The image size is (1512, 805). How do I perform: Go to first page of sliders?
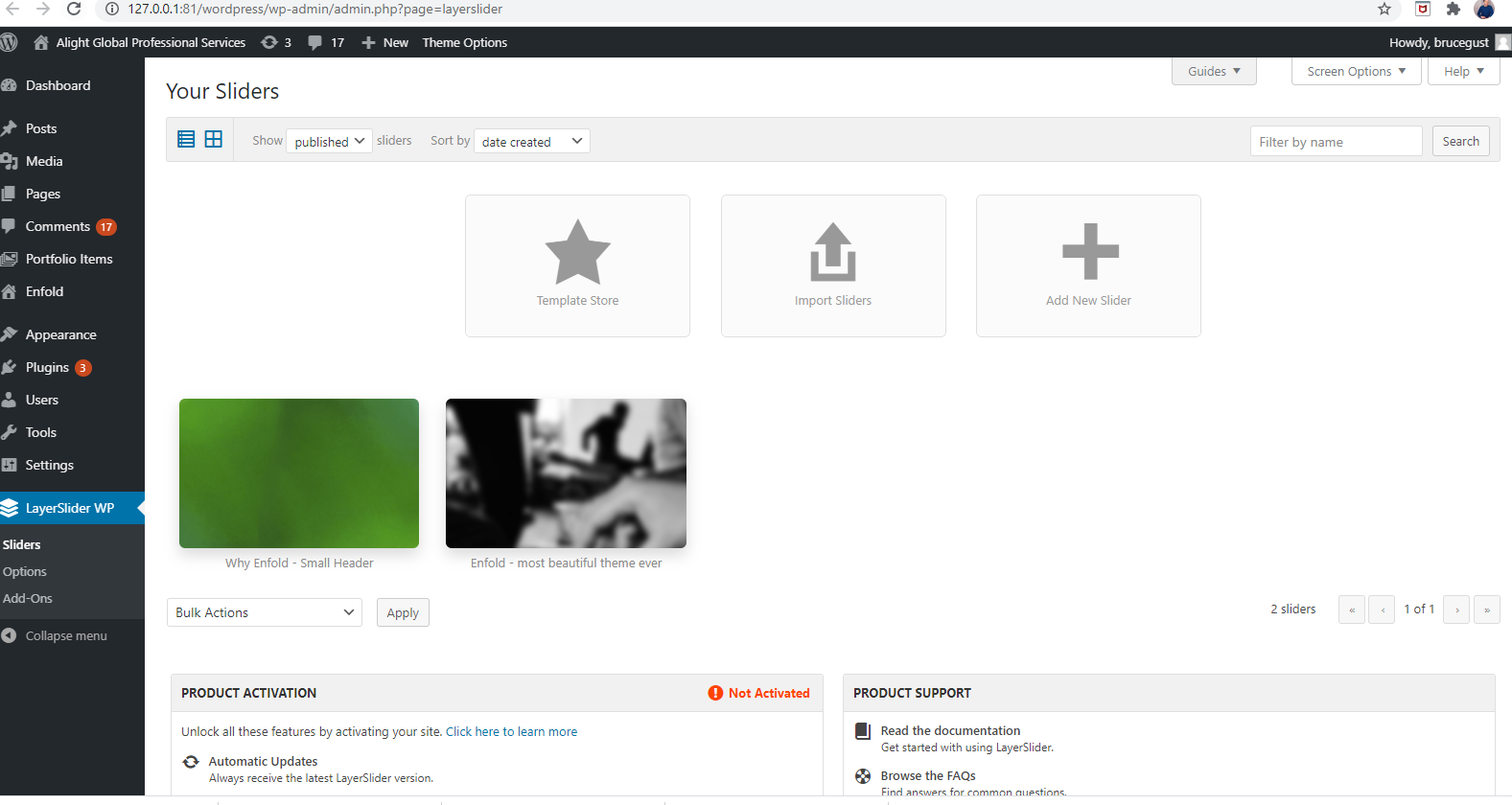tap(1352, 609)
